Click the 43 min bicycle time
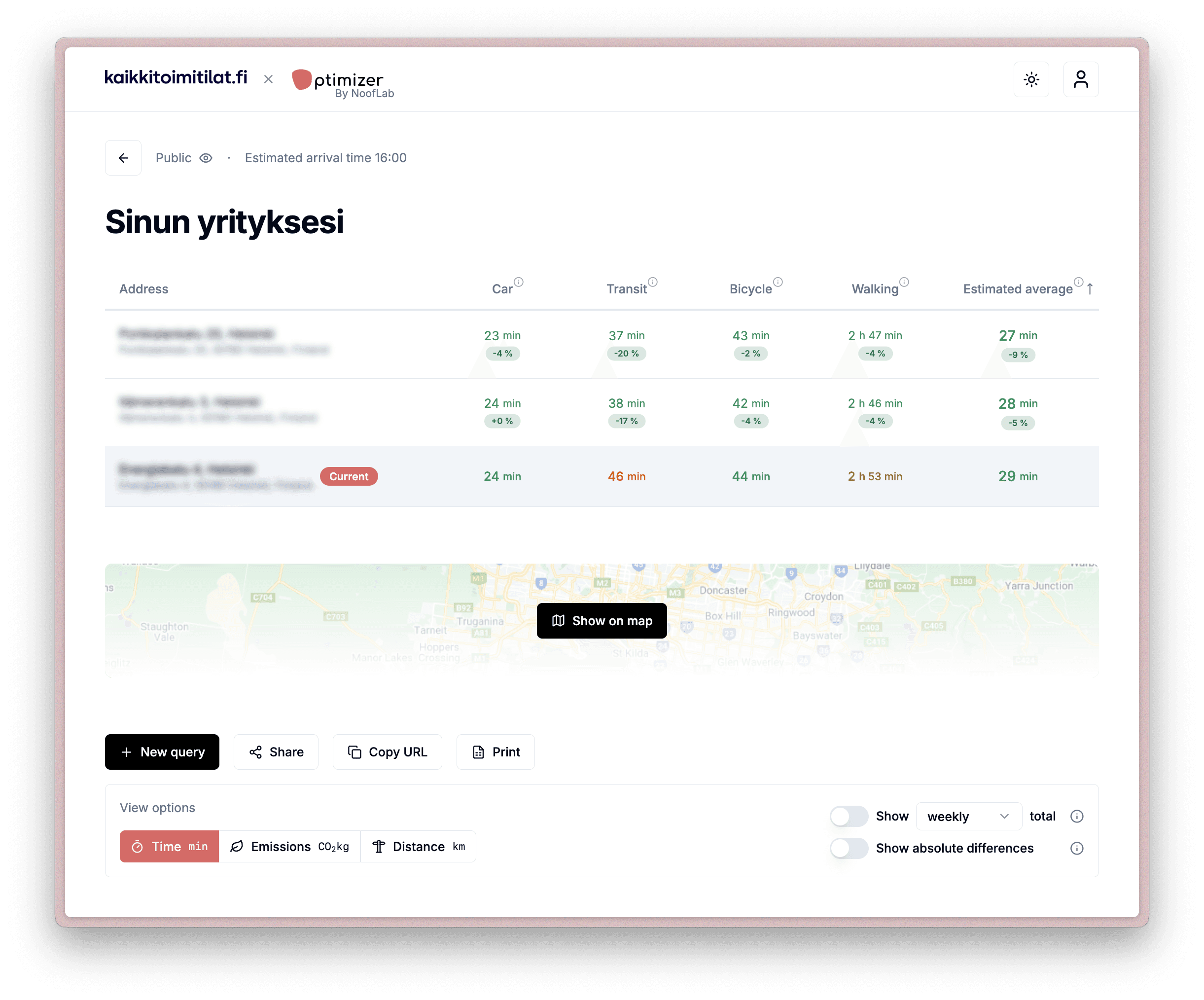The image size is (1204, 1000). click(x=751, y=335)
